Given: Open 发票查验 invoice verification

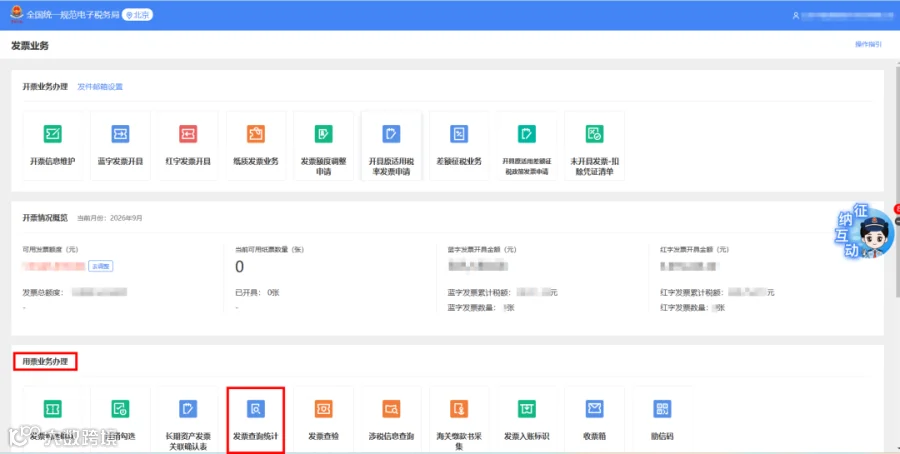Looking at the screenshot, I should [x=324, y=420].
